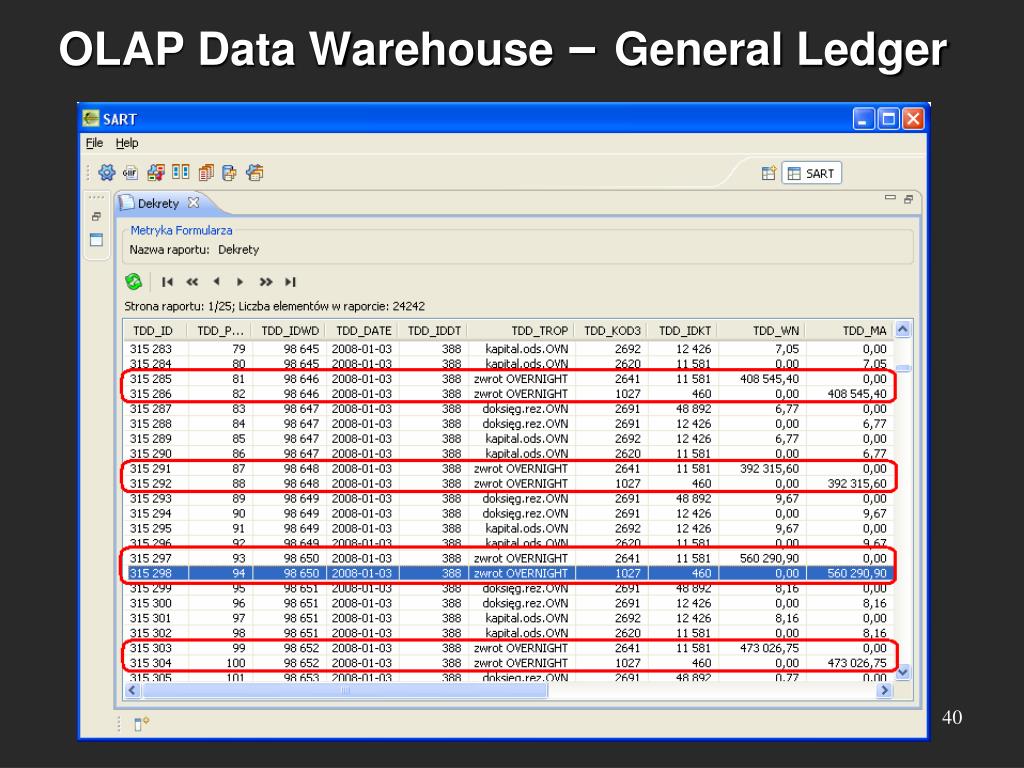1024x768 pixels.
Task: Click the GBF document toolbar icon
Action: tap(131, 172)
